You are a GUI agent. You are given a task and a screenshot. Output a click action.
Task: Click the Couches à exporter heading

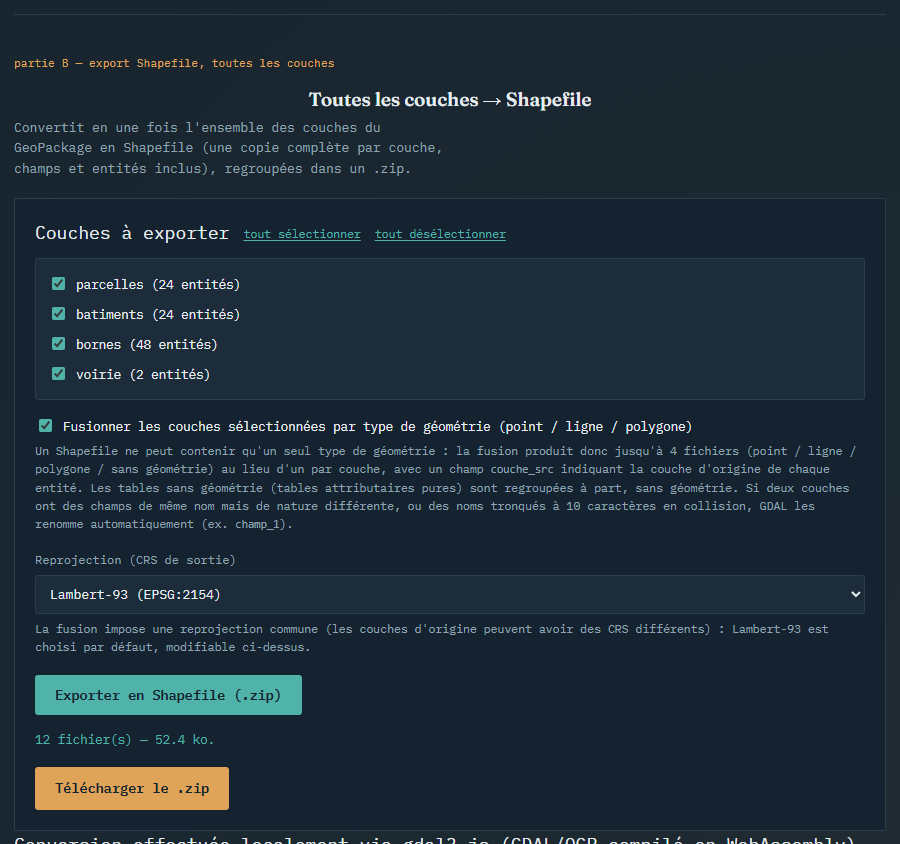132,233
